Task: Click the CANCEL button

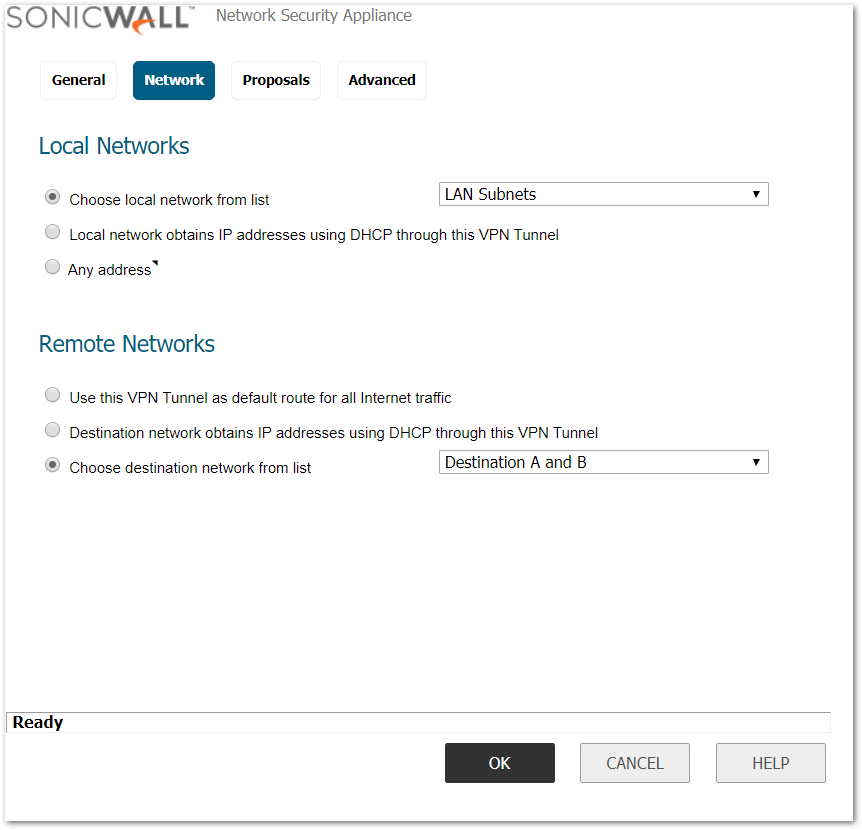Action: pyautogui.click(x=635, y=763)
